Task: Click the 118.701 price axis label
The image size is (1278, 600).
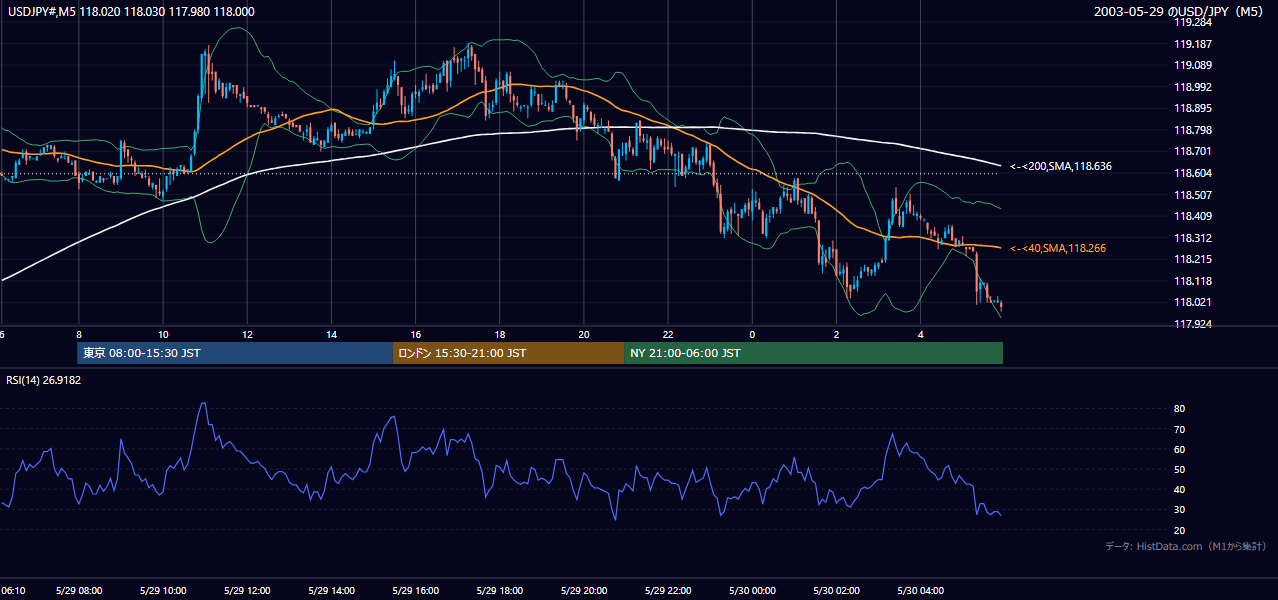Action: click(1193, 152)
